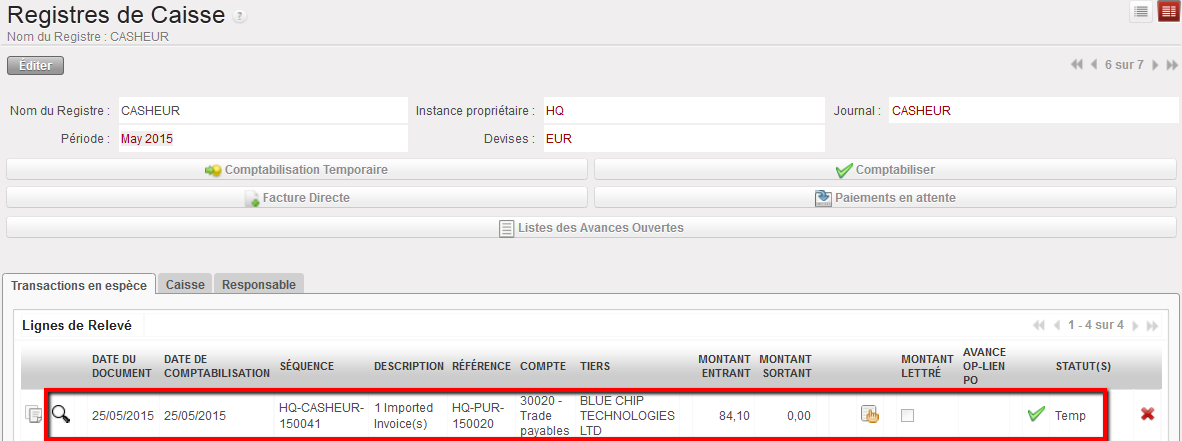Duplicate line HQ-CASHEUR-150041 with the copy icon
The height and width of the screenshot is (441, 1182).
34,414
